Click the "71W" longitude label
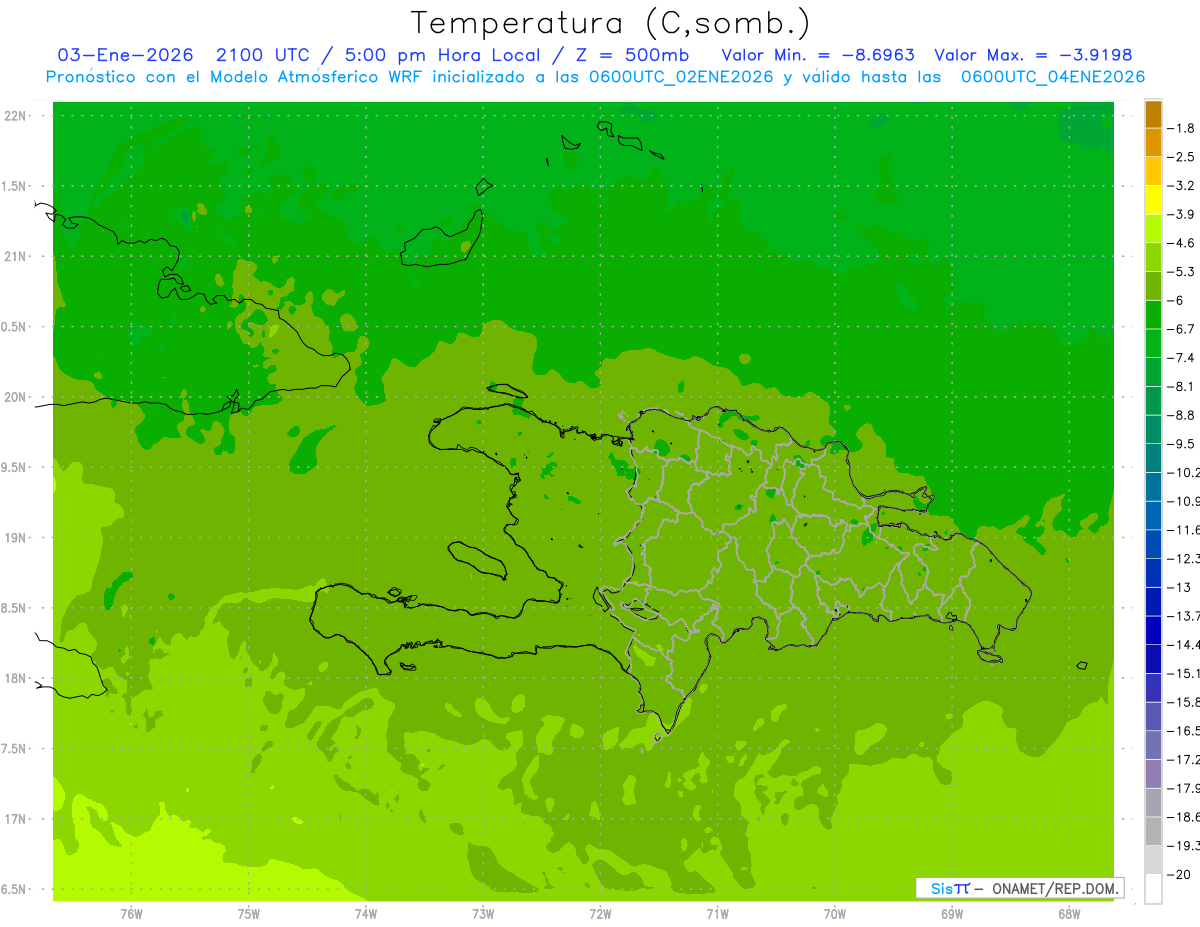This screenshot has width=1200, height=927. [717, 915]
